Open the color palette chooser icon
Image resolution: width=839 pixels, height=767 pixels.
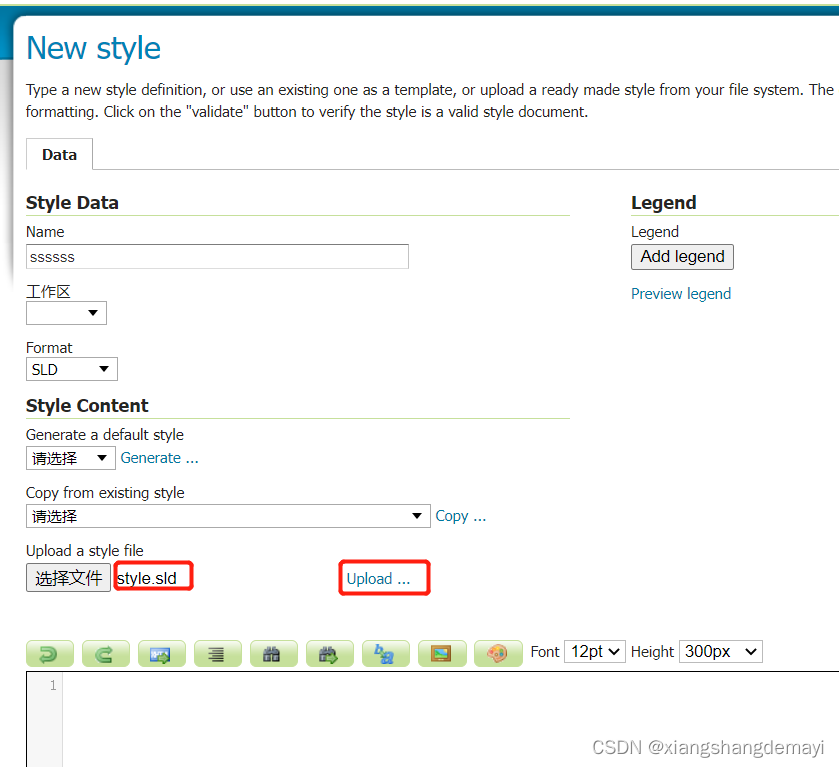498,653
